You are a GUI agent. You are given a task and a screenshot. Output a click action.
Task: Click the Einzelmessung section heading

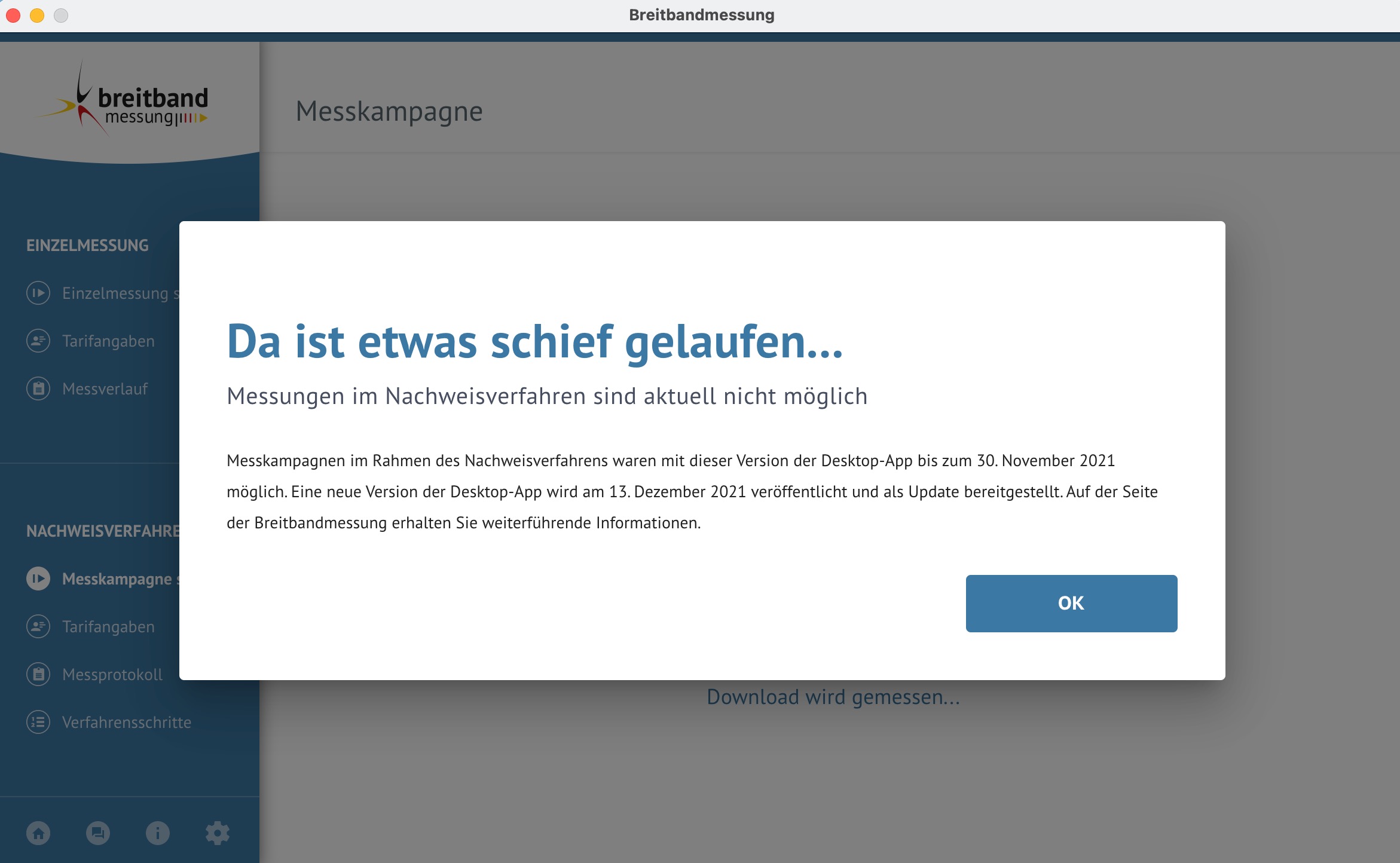click(87, 245)
